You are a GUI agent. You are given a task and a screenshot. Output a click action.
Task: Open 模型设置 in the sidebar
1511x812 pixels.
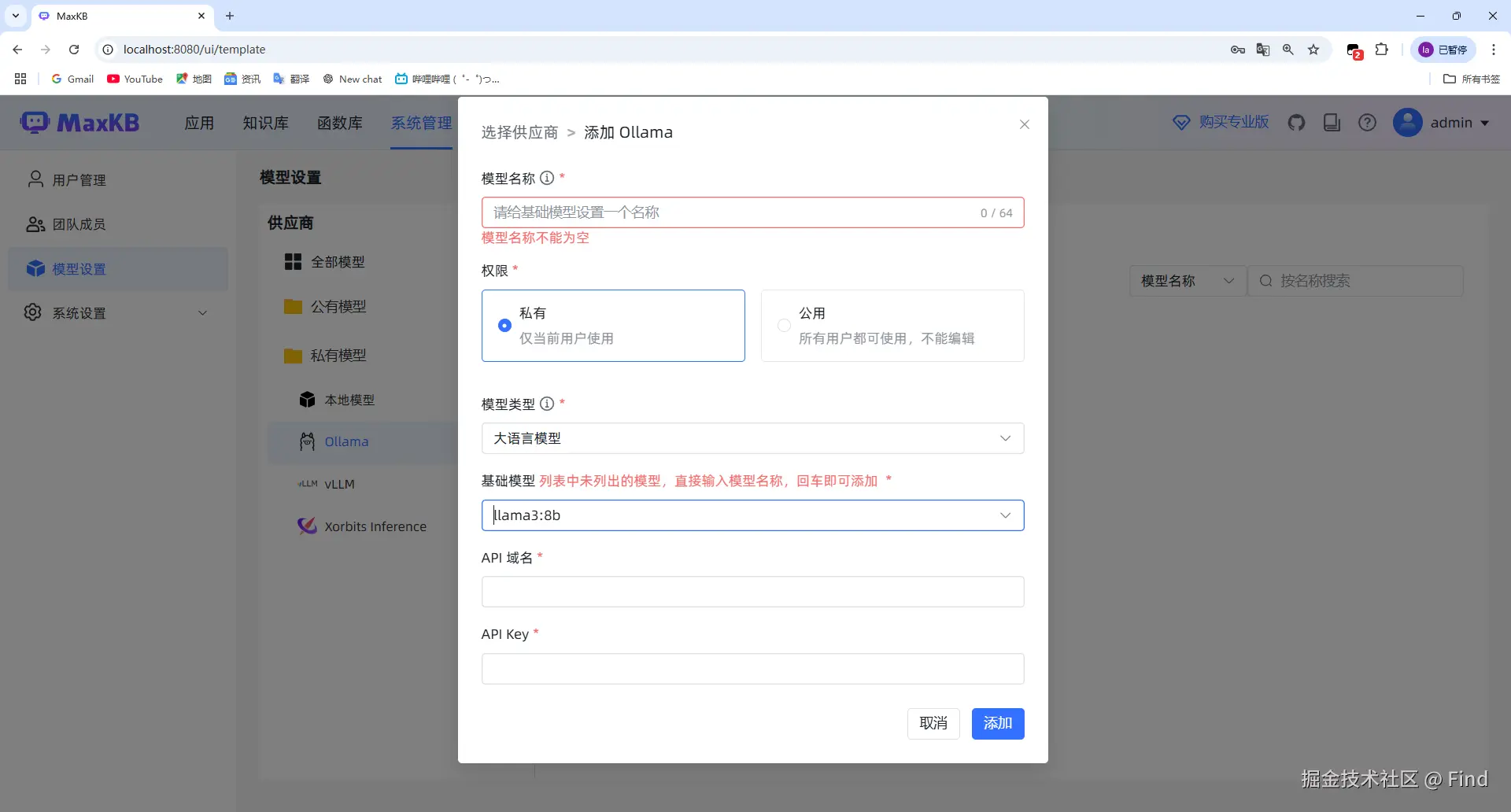point(118,268)
